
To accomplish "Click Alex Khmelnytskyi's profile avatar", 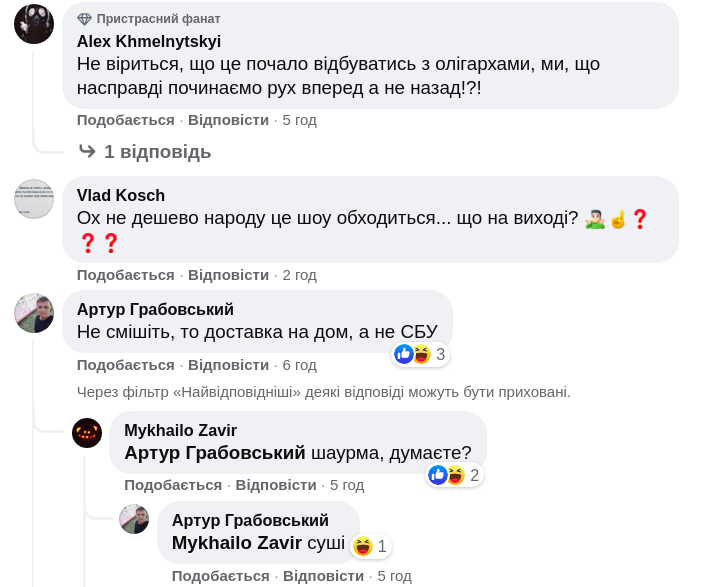I will pyautogui.click(x=34, y=24).
